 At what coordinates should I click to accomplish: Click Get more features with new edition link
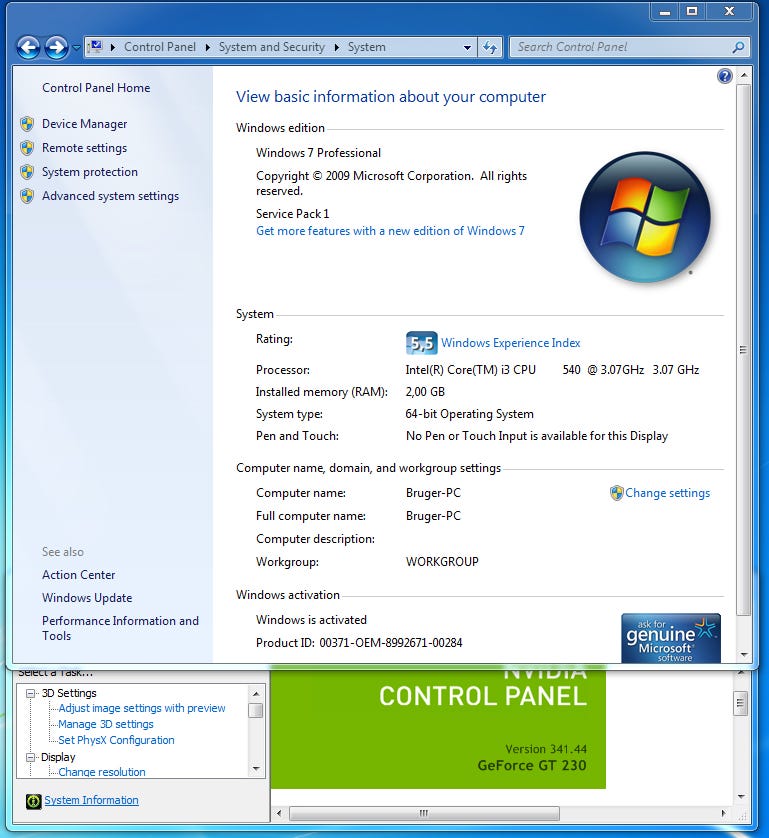[390, 231]
